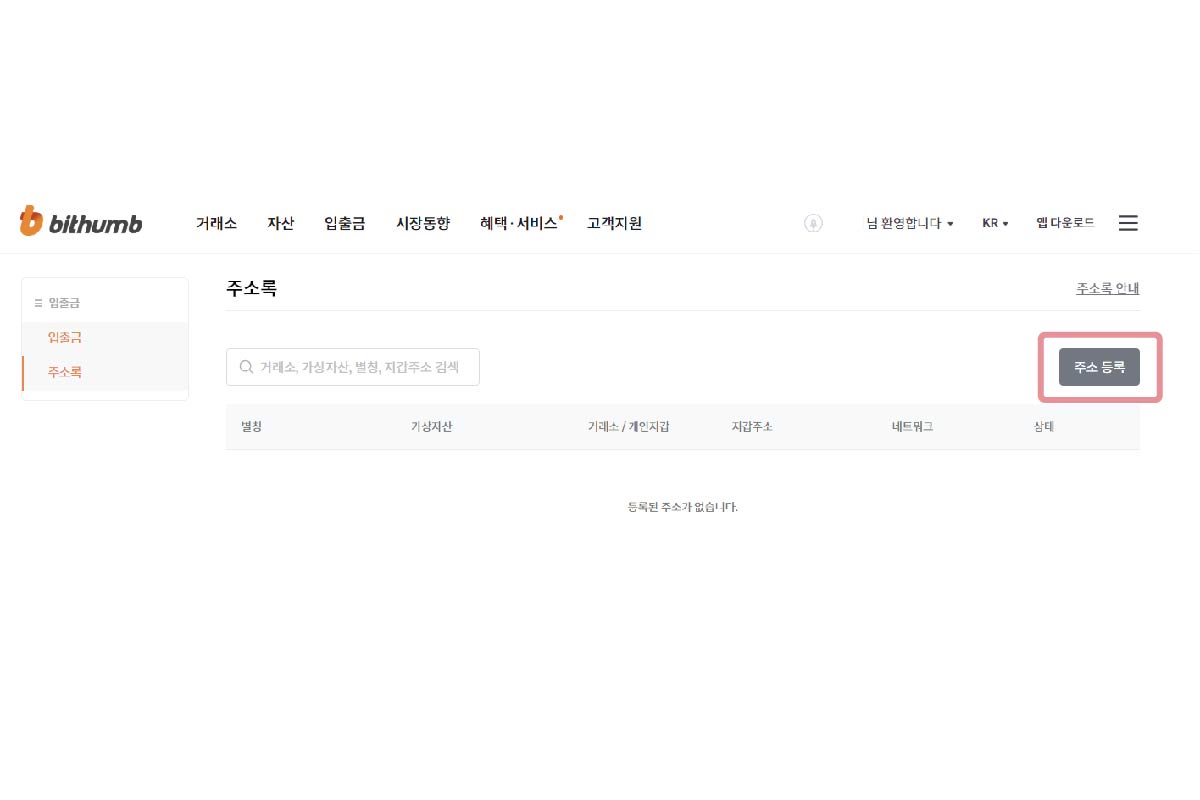Open the KR language dropdown
The width and height of the screenshot is (1200, 800).
994,223
